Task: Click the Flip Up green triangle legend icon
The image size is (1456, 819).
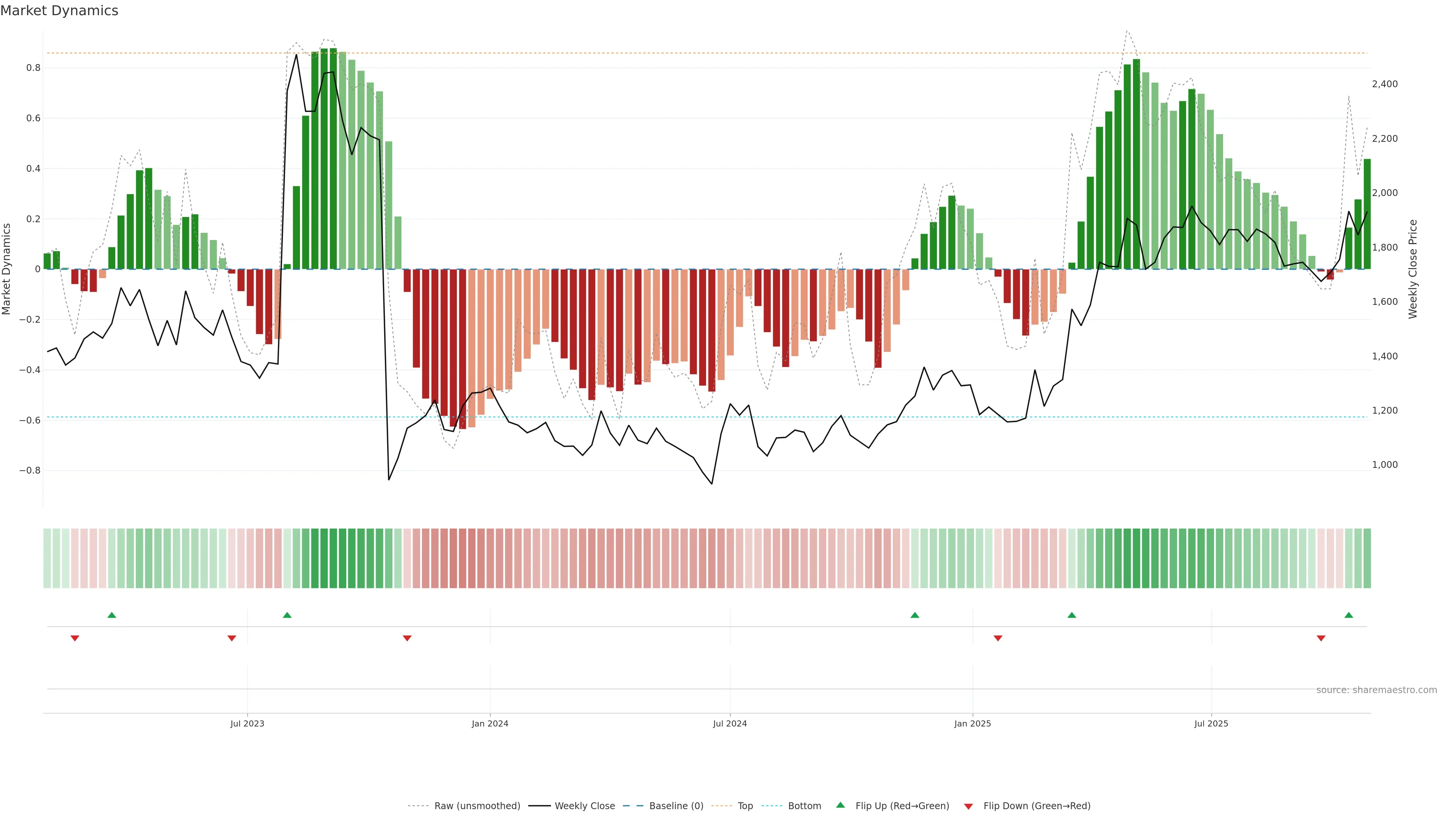Action: click(x=841, y=805)
